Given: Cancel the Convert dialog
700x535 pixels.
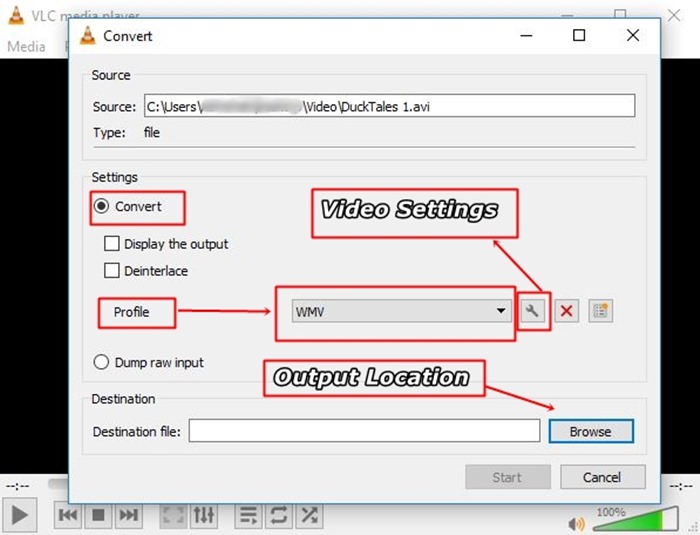Looking at the screenshot, I should [x=602, y=477].
